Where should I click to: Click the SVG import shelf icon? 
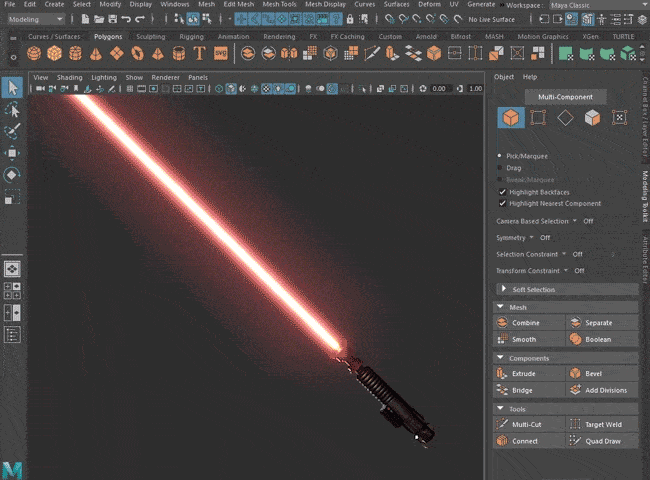(221, 54)
